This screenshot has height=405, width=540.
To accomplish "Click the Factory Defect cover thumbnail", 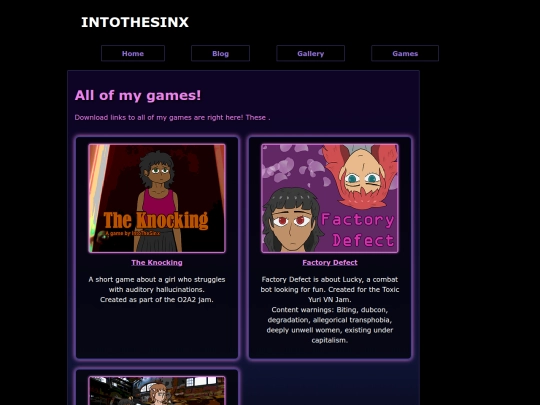I will coord(330,198).
